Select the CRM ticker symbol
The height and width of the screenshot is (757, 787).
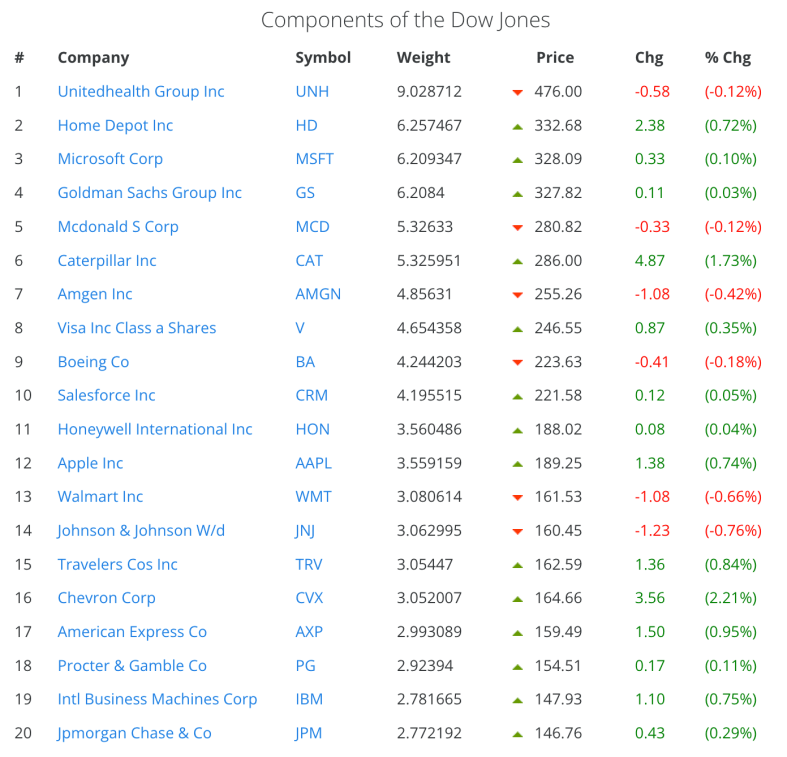coord(312,395)
